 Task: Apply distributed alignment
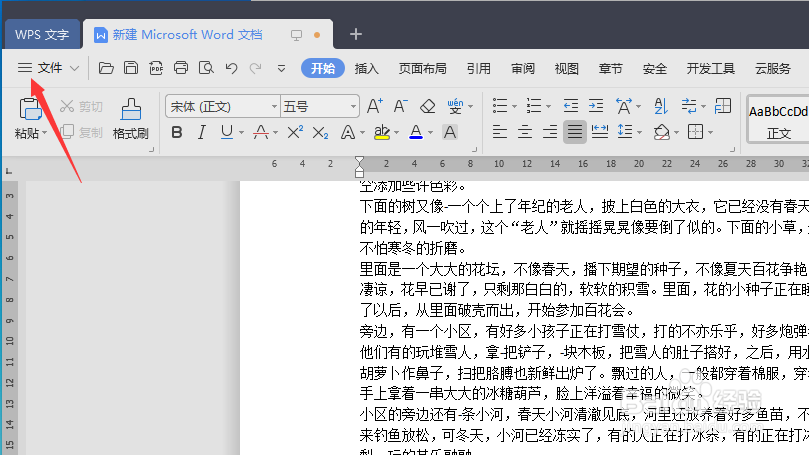600,132
